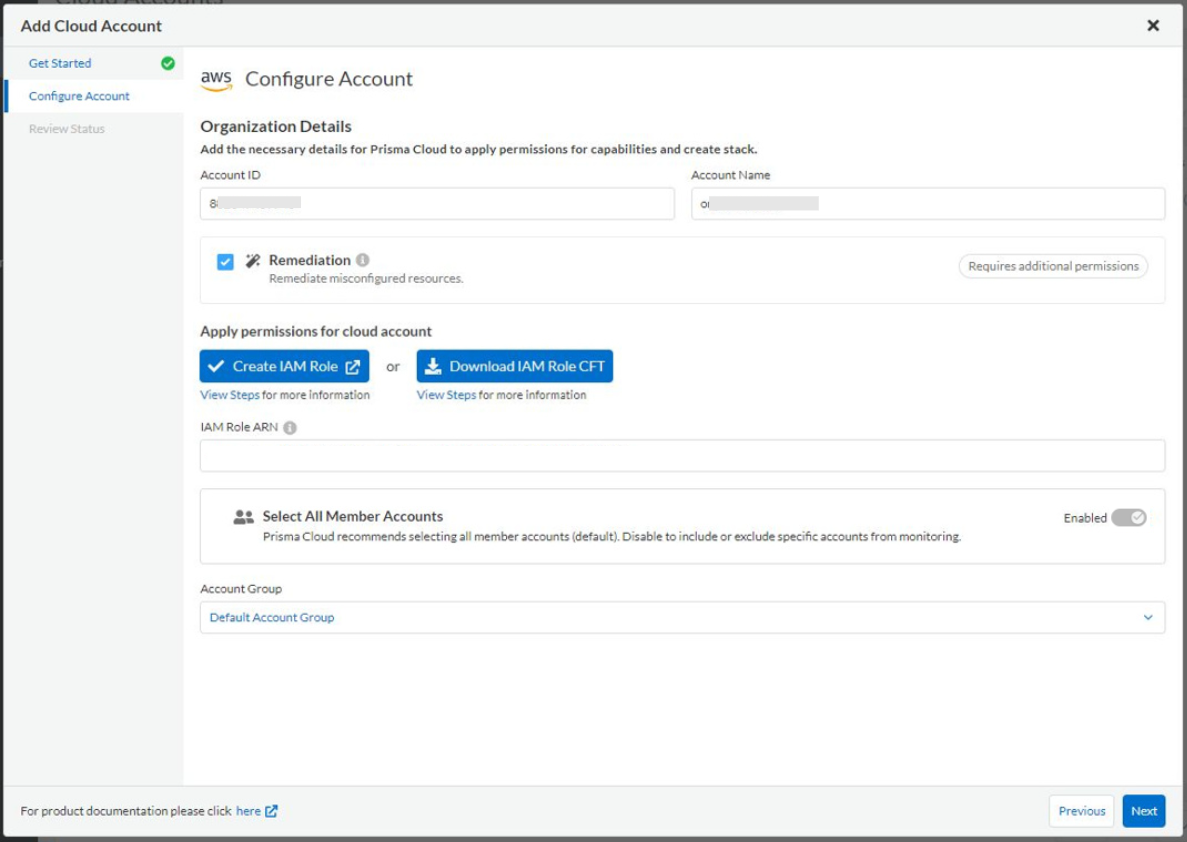Click the member accounts people icon
Screen dimensions: 1187x842
[x=244, y=517]
